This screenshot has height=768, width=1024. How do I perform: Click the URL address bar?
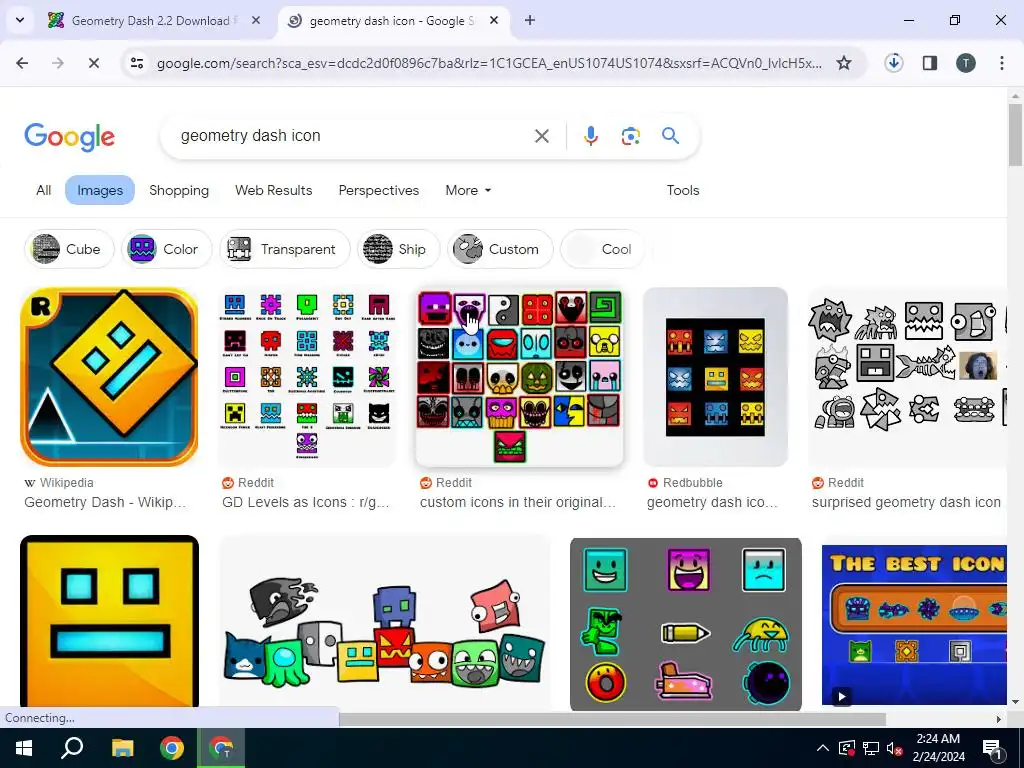point(488,63)
